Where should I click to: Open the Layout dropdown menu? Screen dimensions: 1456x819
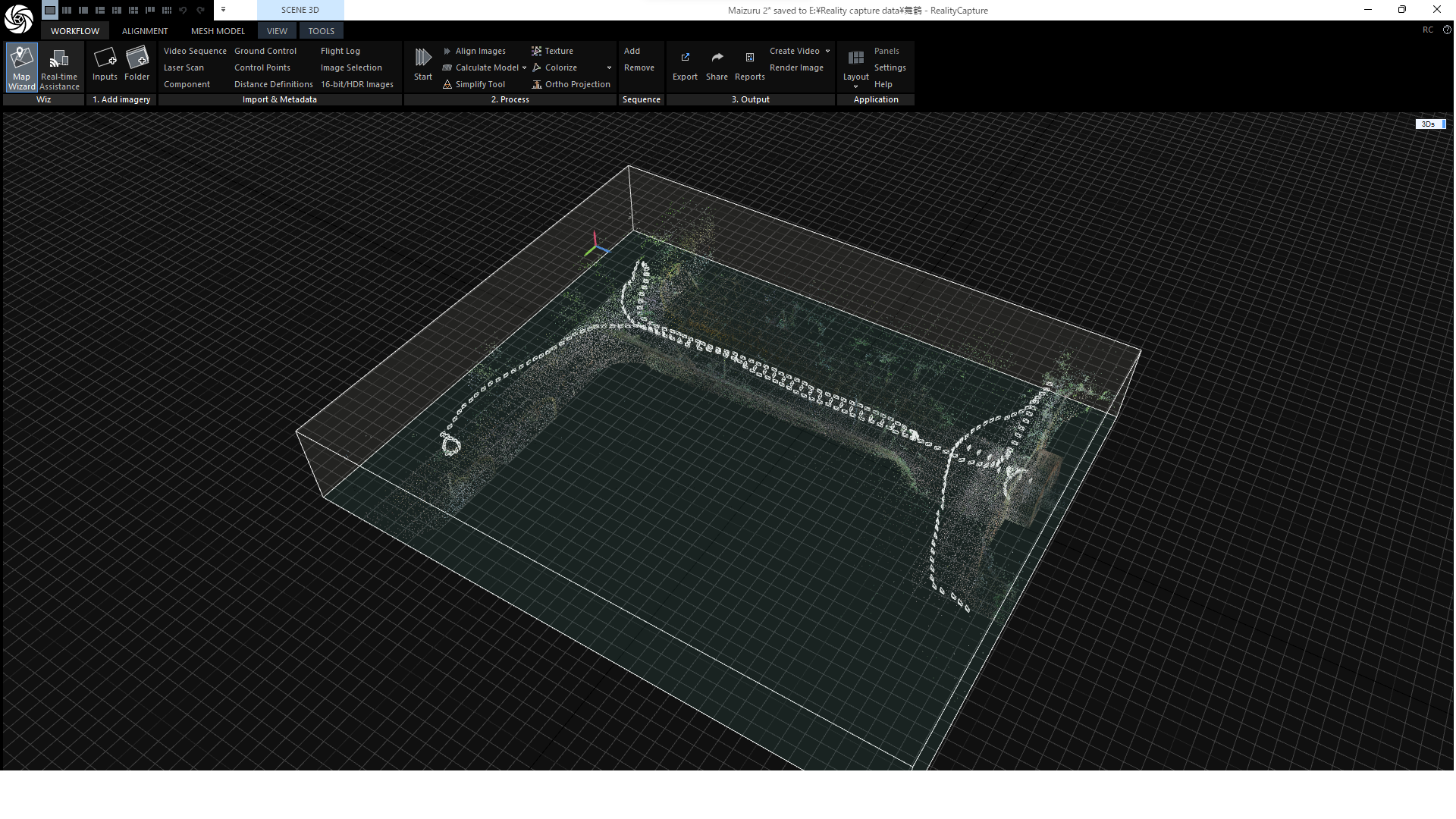coord(855,67)
